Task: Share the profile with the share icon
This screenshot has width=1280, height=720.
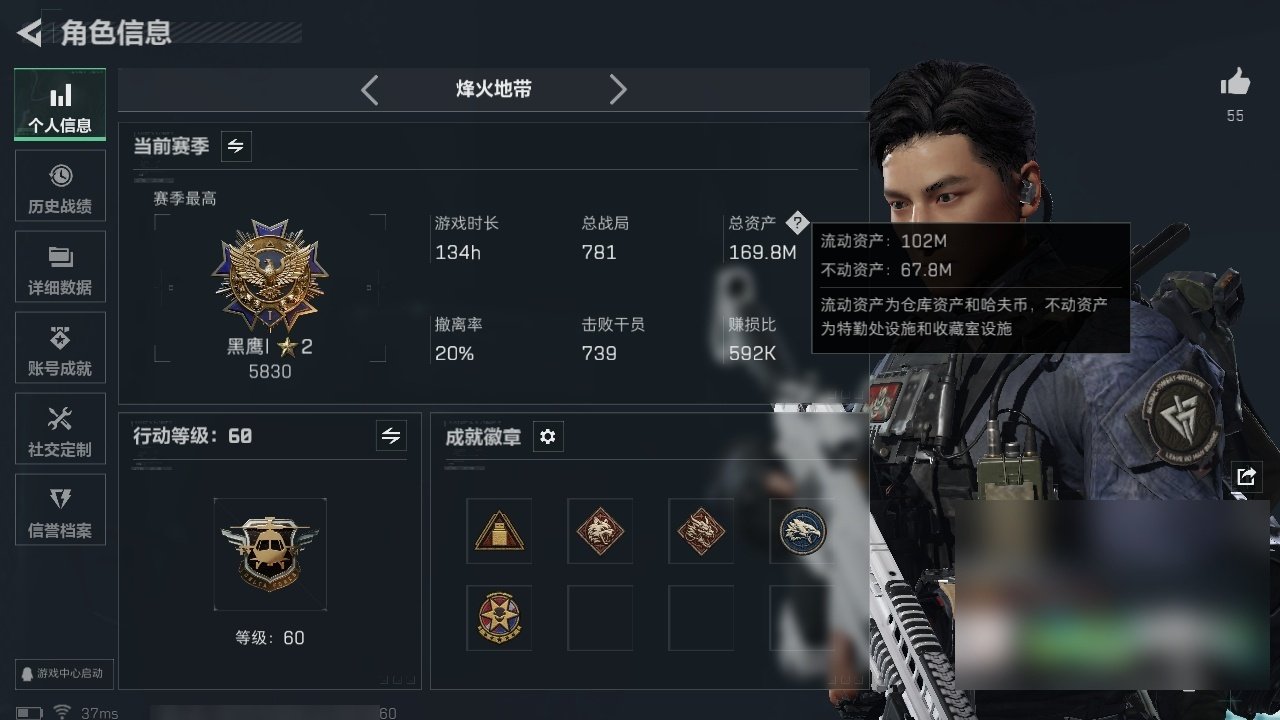Action: click(x=1246, y=476)
